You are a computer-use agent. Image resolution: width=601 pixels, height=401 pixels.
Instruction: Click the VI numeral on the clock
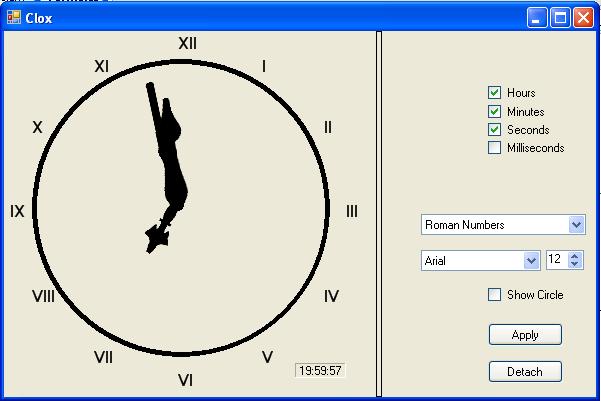point(186,380)
